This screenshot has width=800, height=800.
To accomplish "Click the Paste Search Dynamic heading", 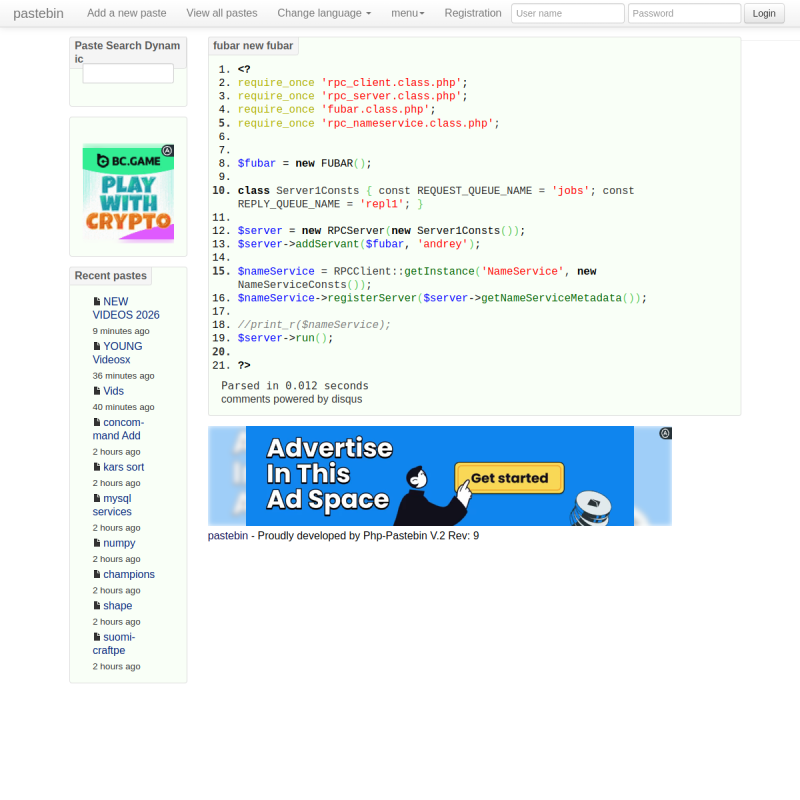I will pos(128,52).
